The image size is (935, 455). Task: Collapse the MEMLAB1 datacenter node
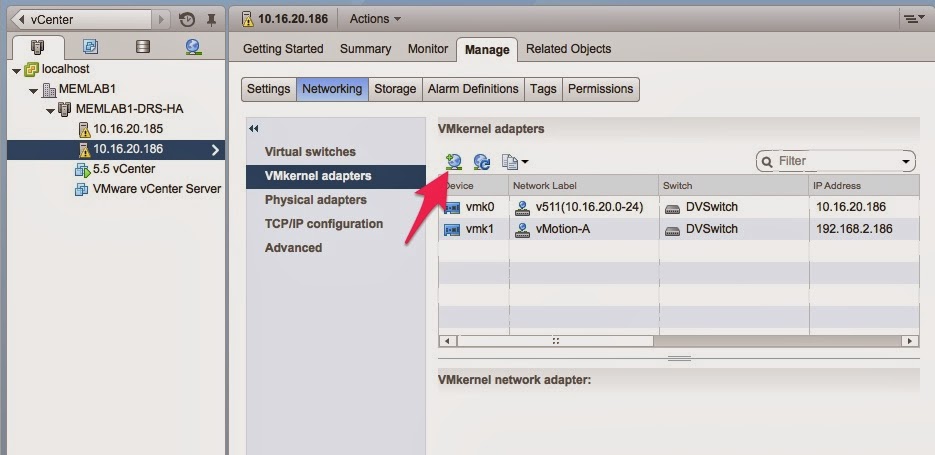click(x=33, y=91)
